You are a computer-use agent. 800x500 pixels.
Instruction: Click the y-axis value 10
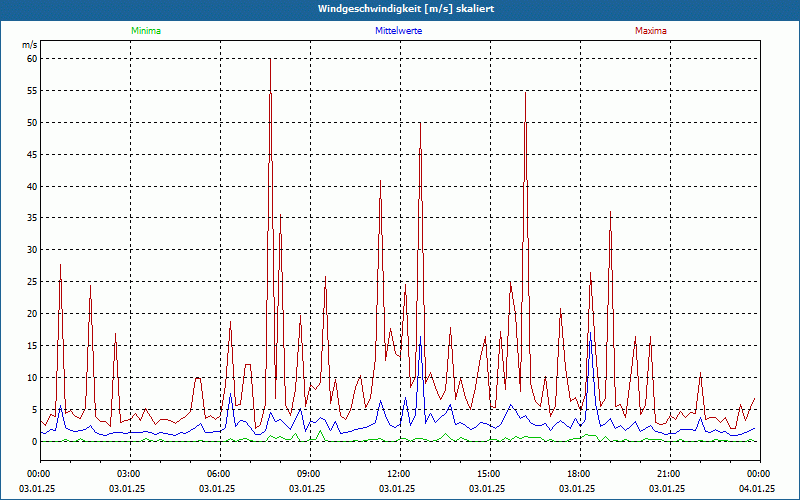(32, 378)
